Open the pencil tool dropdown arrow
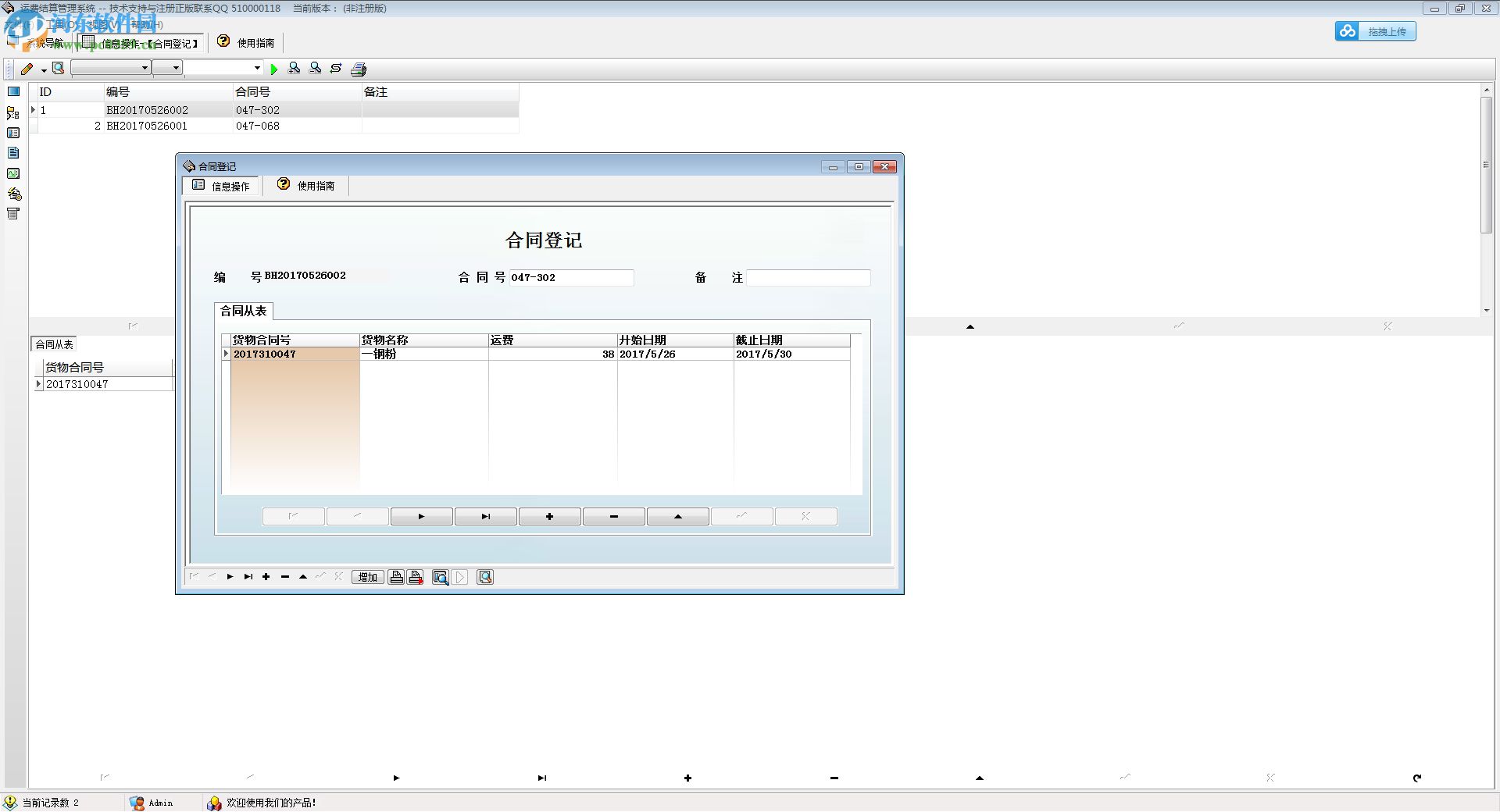The width and height of the screenshot is (1500, 812). click(44, 69)
